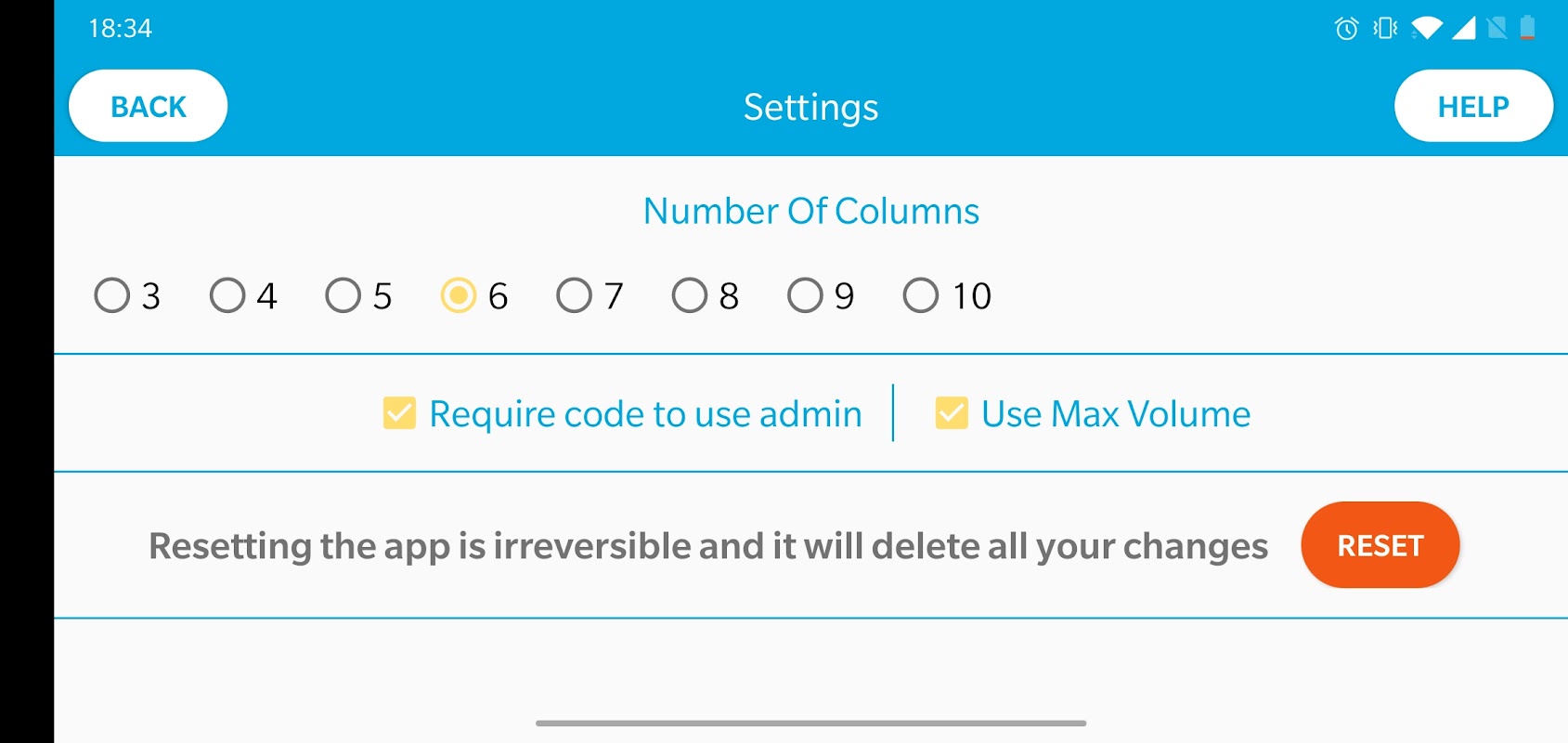Uncheck Require code to use admin
The image size is (1568, 743).
click(400, 413)
